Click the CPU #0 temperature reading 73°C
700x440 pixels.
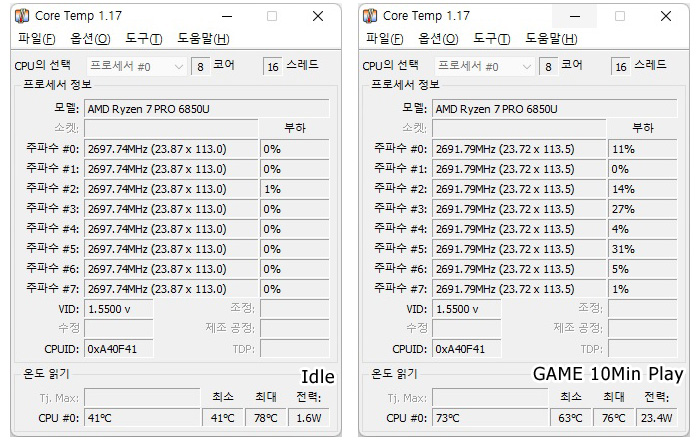click(x=490, y=418)
